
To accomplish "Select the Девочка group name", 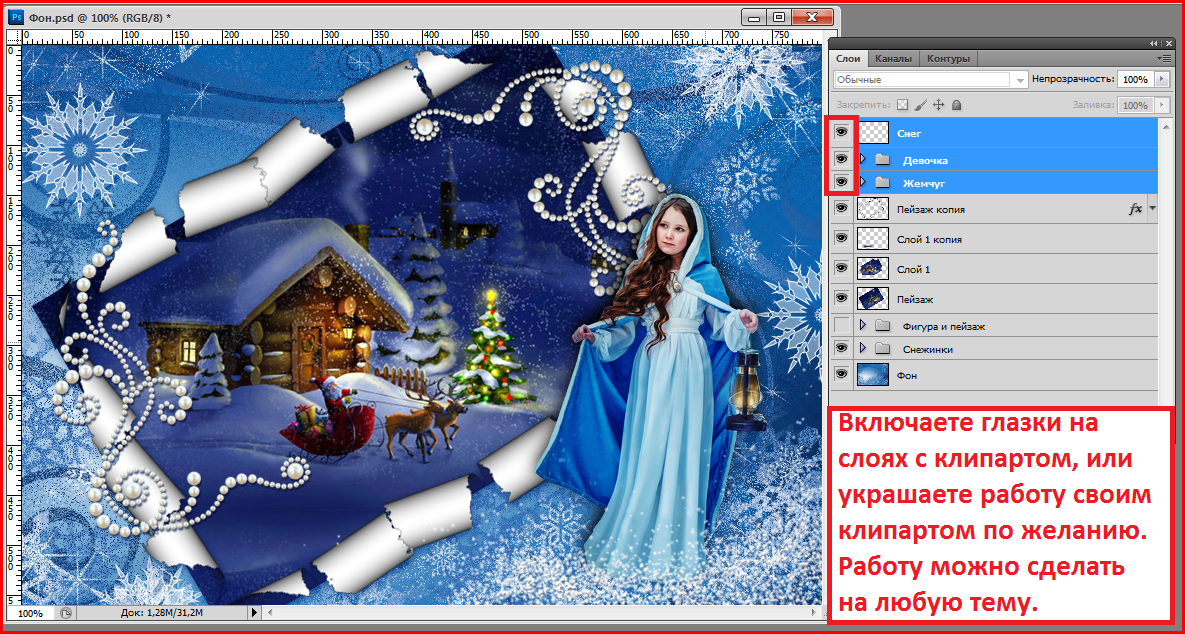I will (925, 160).
